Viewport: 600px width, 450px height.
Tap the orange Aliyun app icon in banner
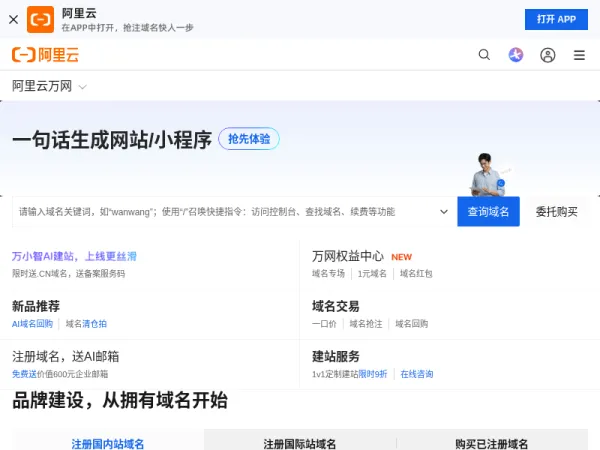pos(40,19)
